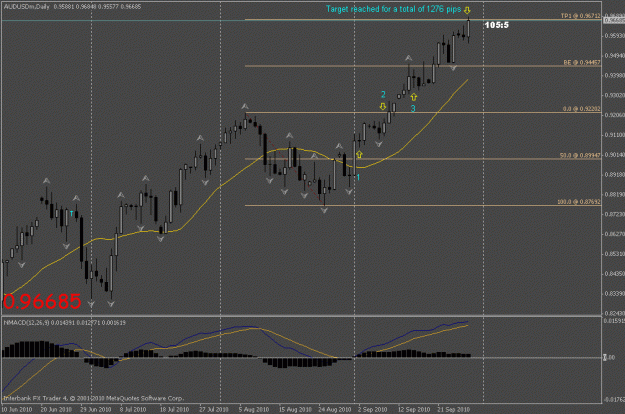The image size is (625, 414).
Task: Click the 0.92060 price axis label
Action: 614,115
